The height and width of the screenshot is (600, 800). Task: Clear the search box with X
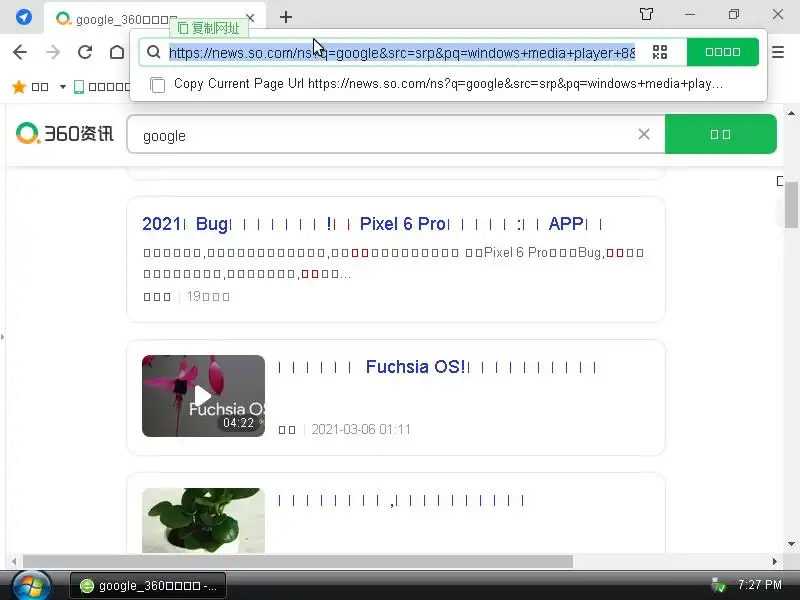click(x=644, y=134)
